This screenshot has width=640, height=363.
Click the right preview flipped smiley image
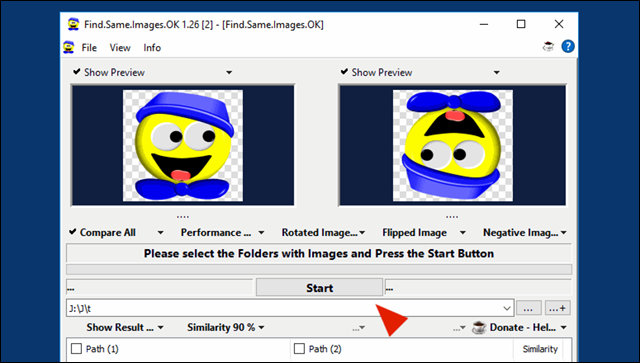click(x=453, y=146)
